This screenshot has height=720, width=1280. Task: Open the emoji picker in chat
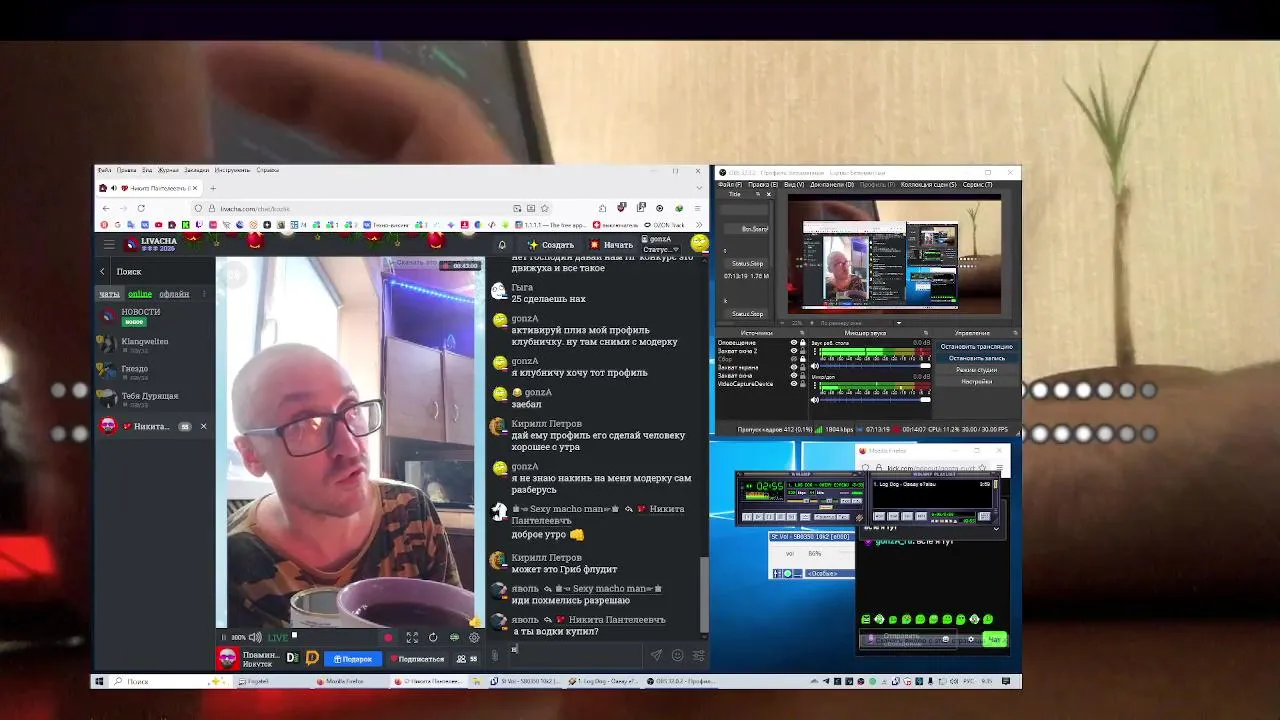tap(677, 655)
